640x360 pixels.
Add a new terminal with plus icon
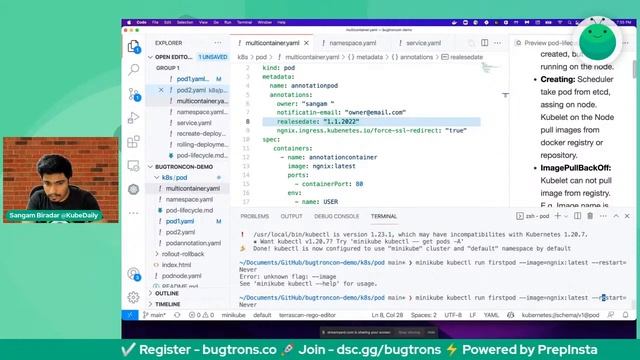coord(557,216)
